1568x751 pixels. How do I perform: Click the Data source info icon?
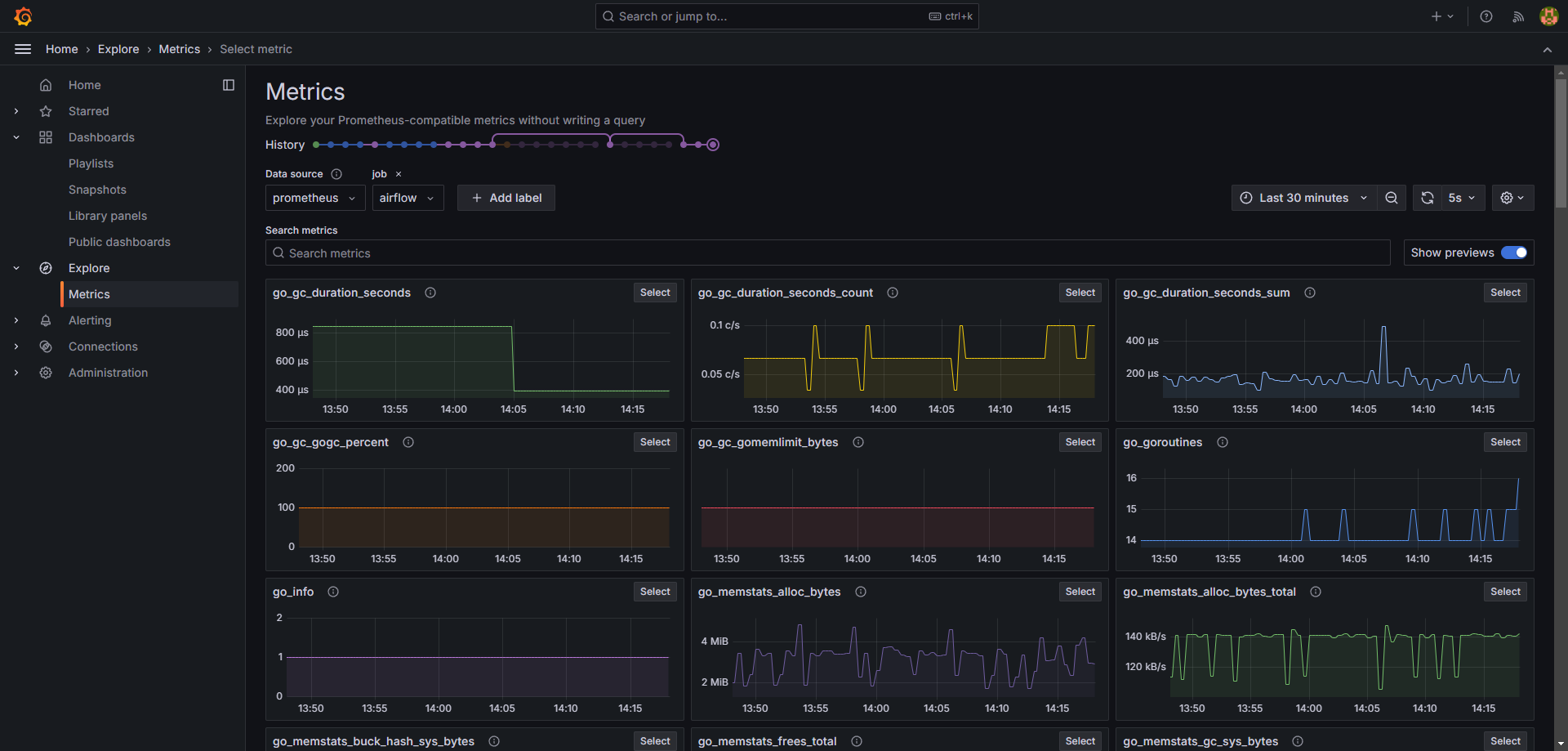pyautogui.click(x=336, y=174)
